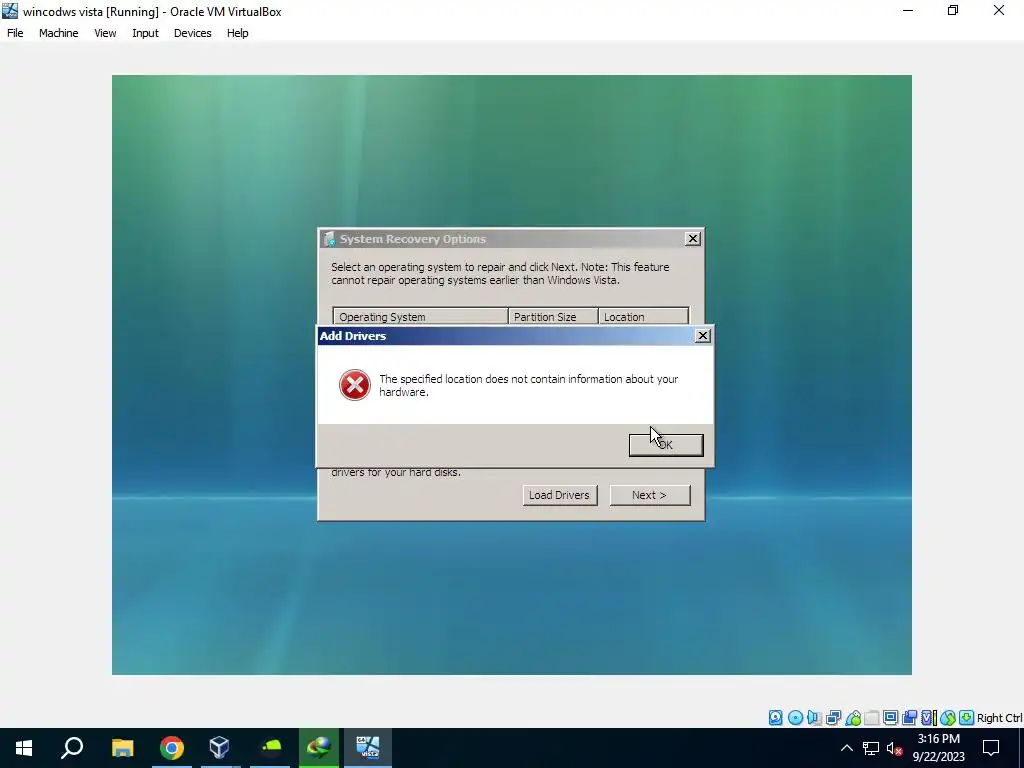The image size is (1024, 768).
Task: Open the Devices menu
Action: 193,33
